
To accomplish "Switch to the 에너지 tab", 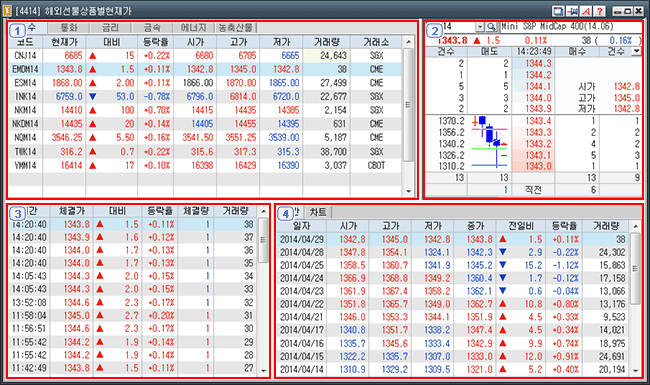I will click(x=193, y=28).
